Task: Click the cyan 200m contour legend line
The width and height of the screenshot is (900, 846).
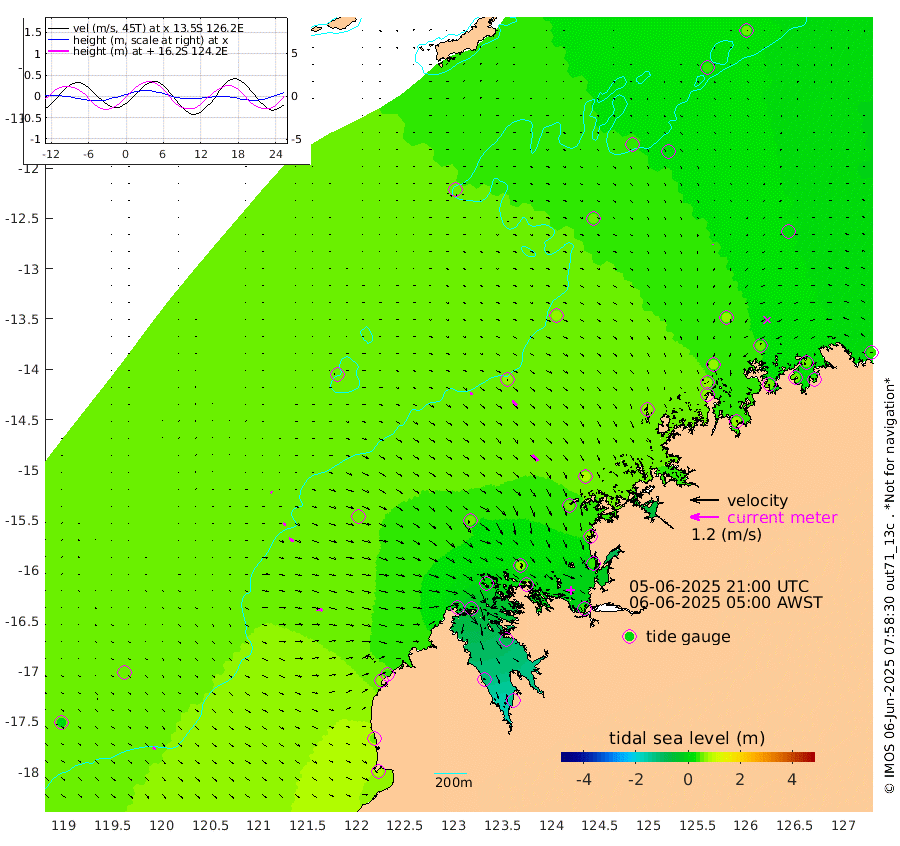Action: pyautogui.click(x=451, y=773)
